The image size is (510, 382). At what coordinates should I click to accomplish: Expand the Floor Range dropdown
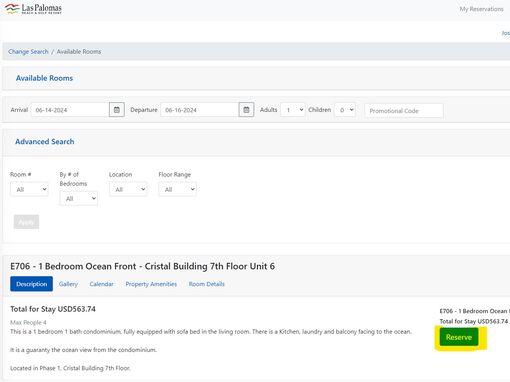(x=177, y=189)
